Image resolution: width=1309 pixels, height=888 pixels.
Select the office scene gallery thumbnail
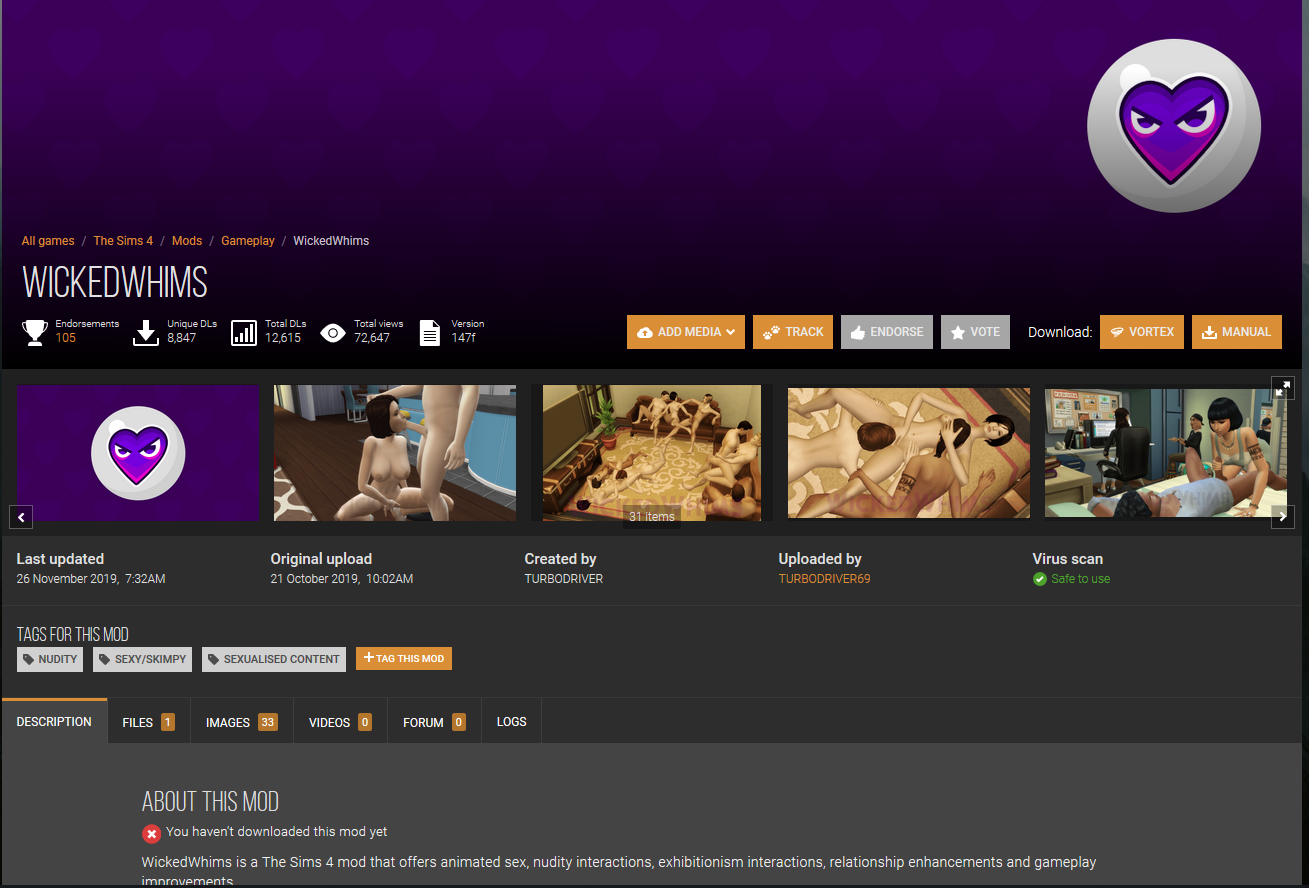tap(1166, 453)
